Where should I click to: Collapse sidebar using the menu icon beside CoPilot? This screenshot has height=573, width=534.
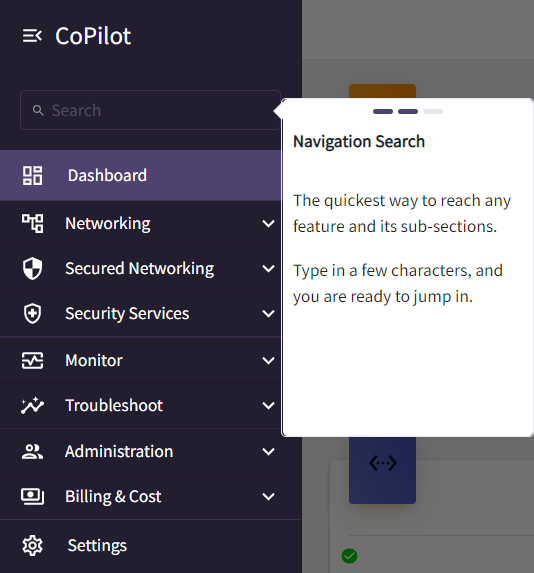(x=32, y=36)
